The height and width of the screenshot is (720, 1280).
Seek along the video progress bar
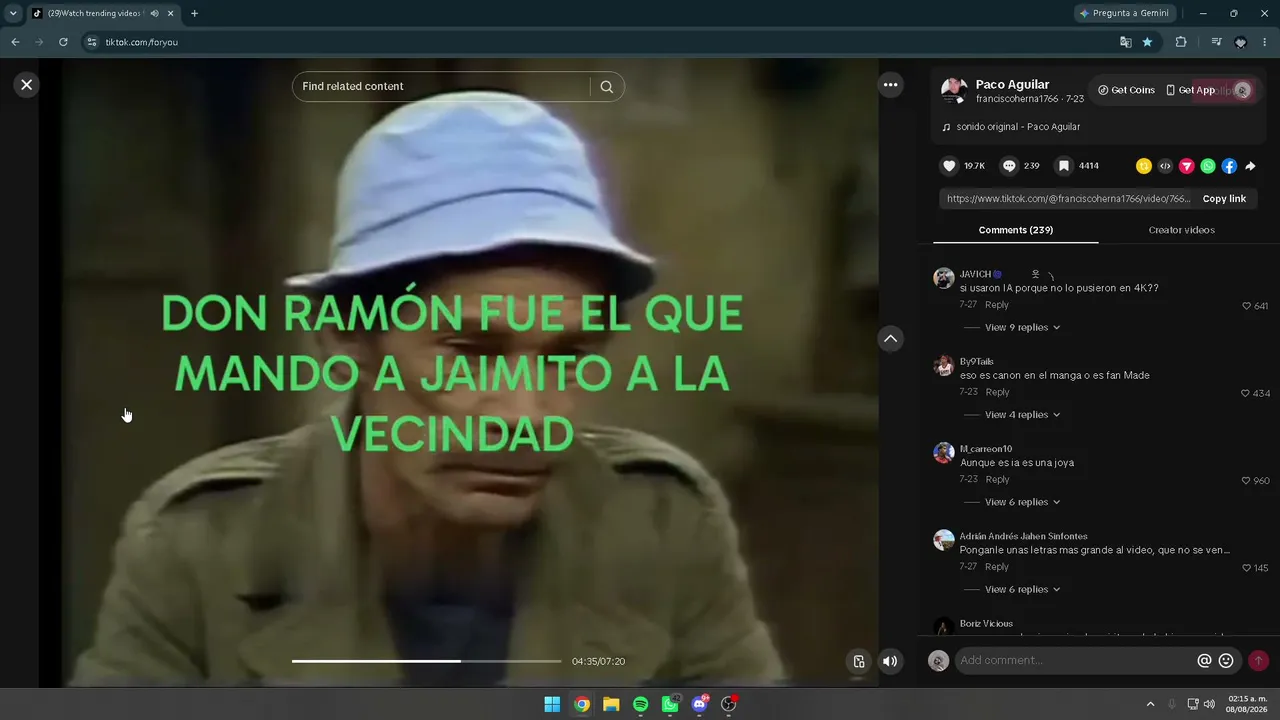427,661
